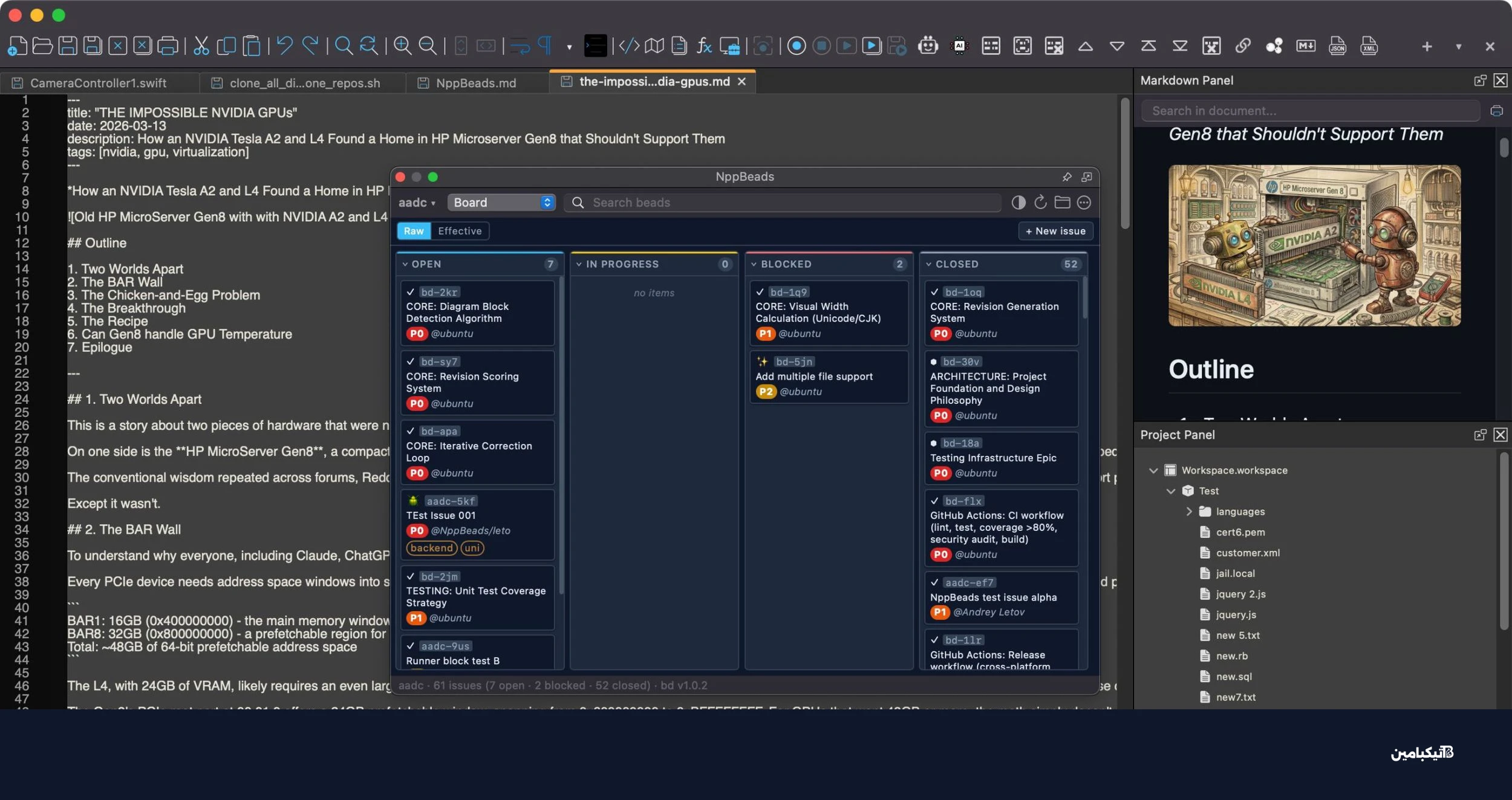Click the Search in document field
The height and width of the screenshot is (800, 1512).
(1311, 111)
